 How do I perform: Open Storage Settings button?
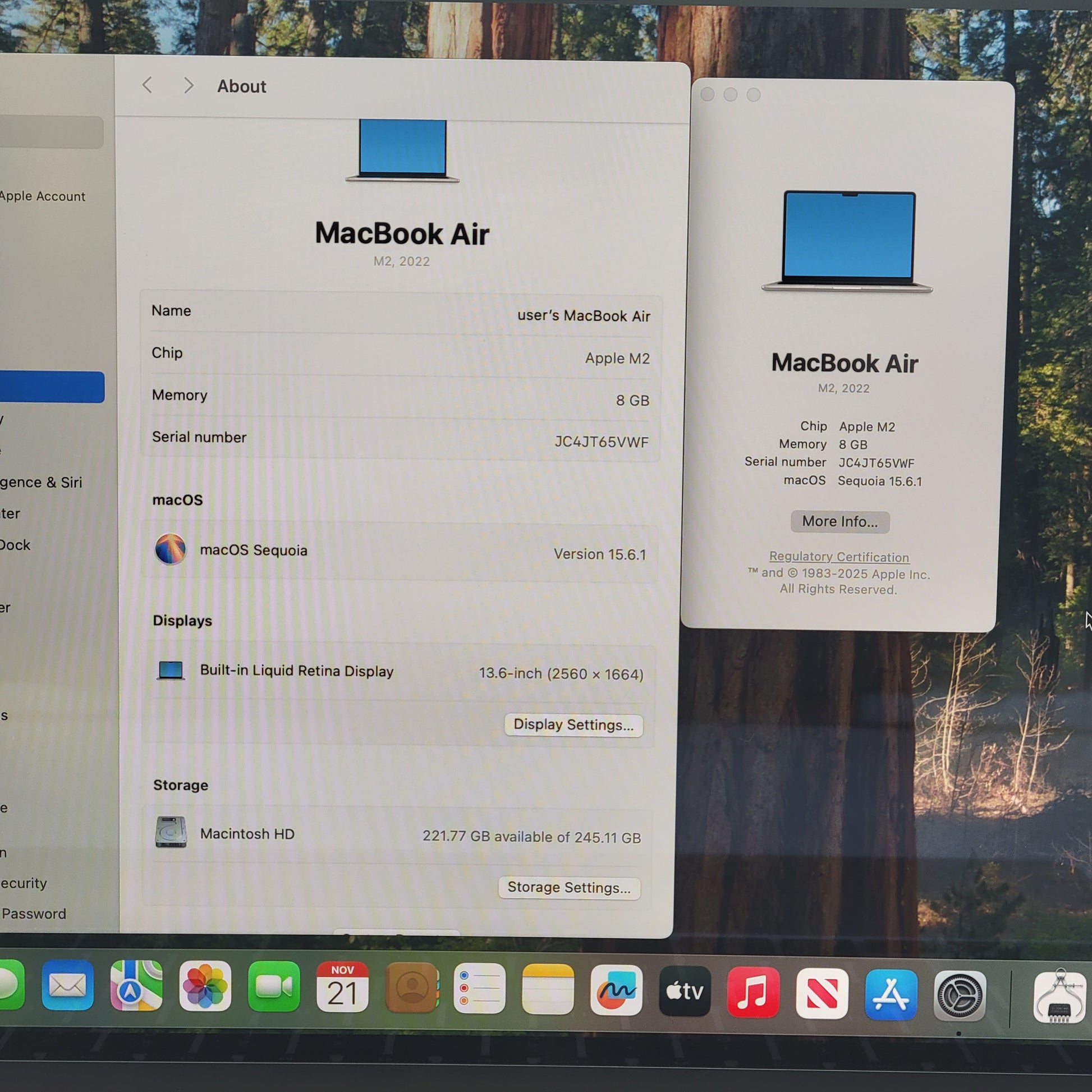click(x=568, y=887)
